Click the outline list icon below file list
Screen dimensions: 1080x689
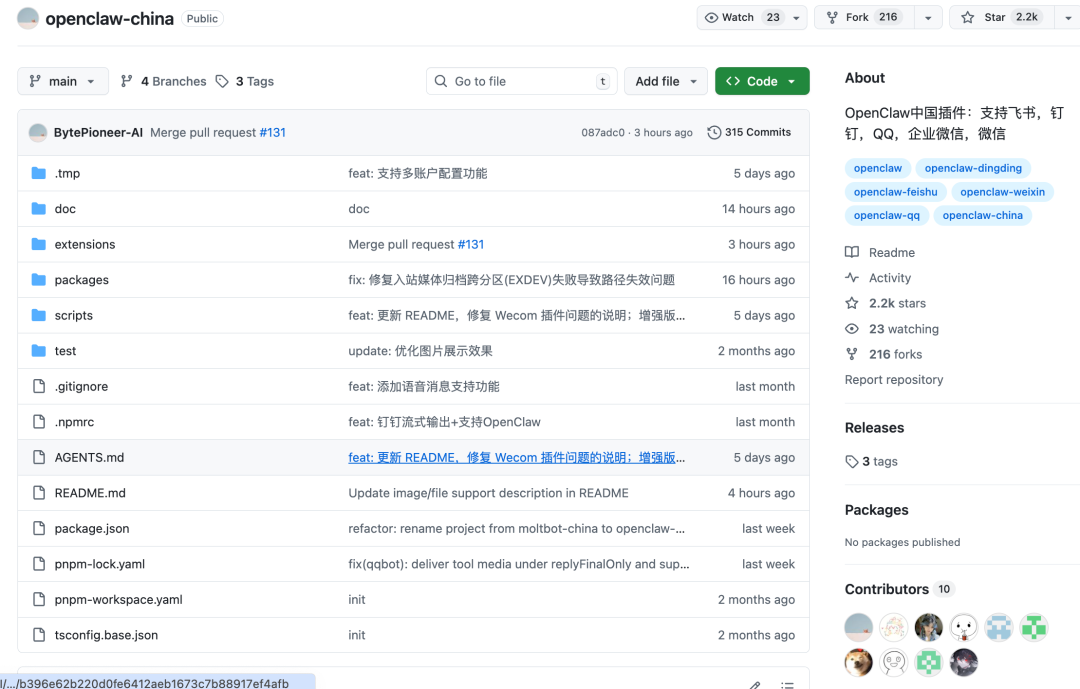tap(787, 685)
